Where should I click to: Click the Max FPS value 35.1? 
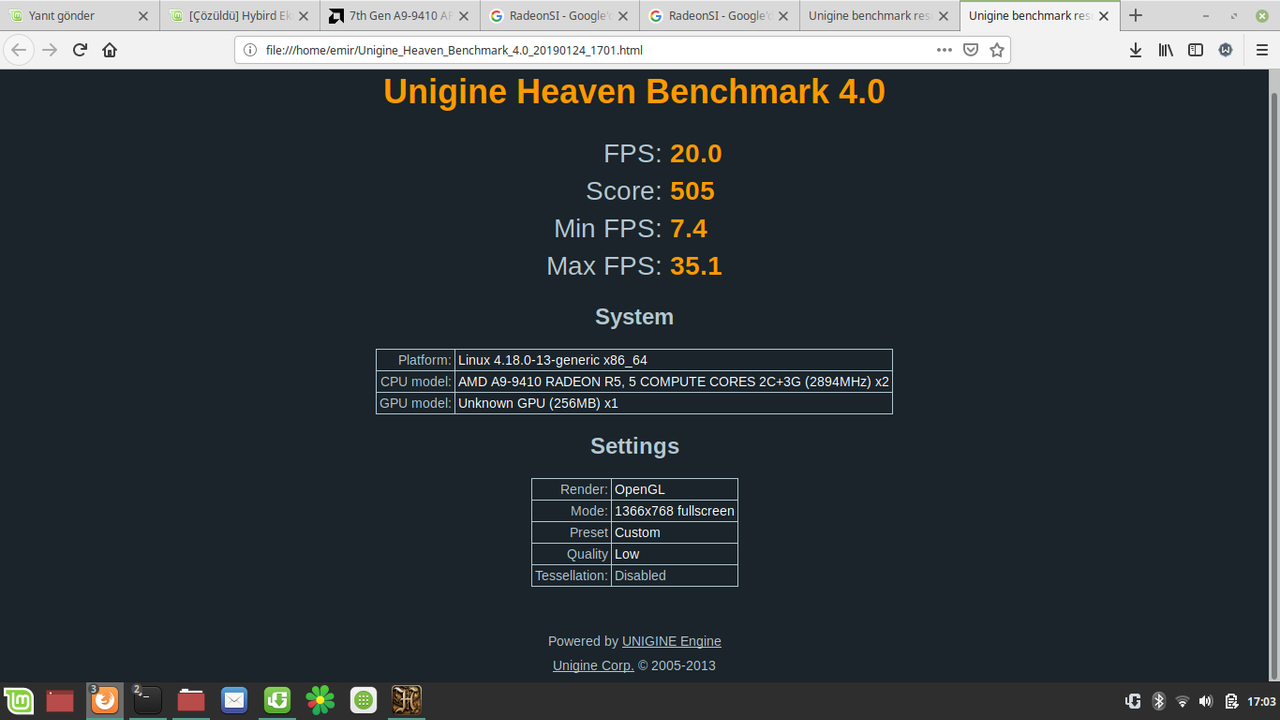pyautogui.click(x=696, y=266)
